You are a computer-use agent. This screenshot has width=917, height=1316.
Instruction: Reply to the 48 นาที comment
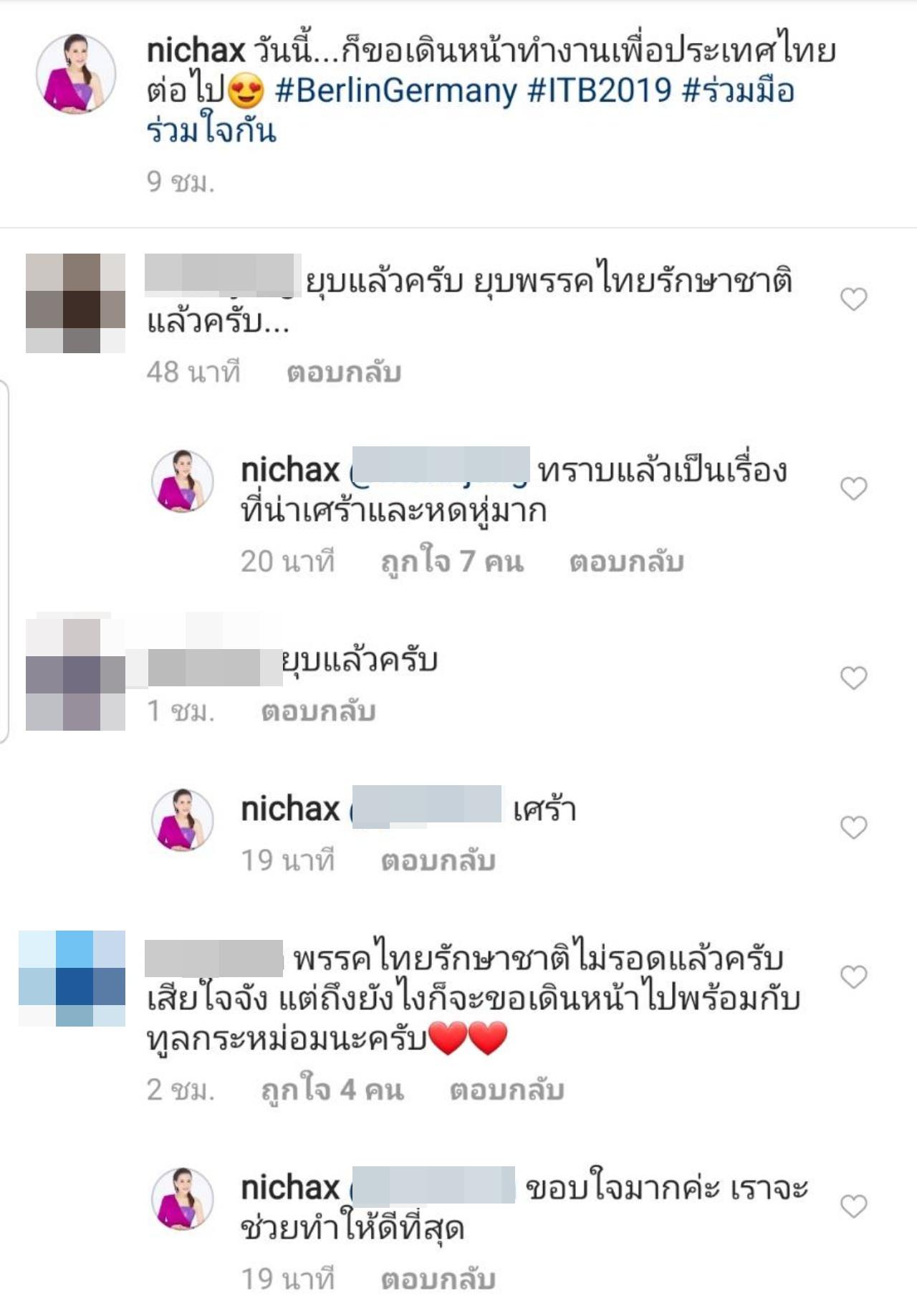(x=344, y=373)
